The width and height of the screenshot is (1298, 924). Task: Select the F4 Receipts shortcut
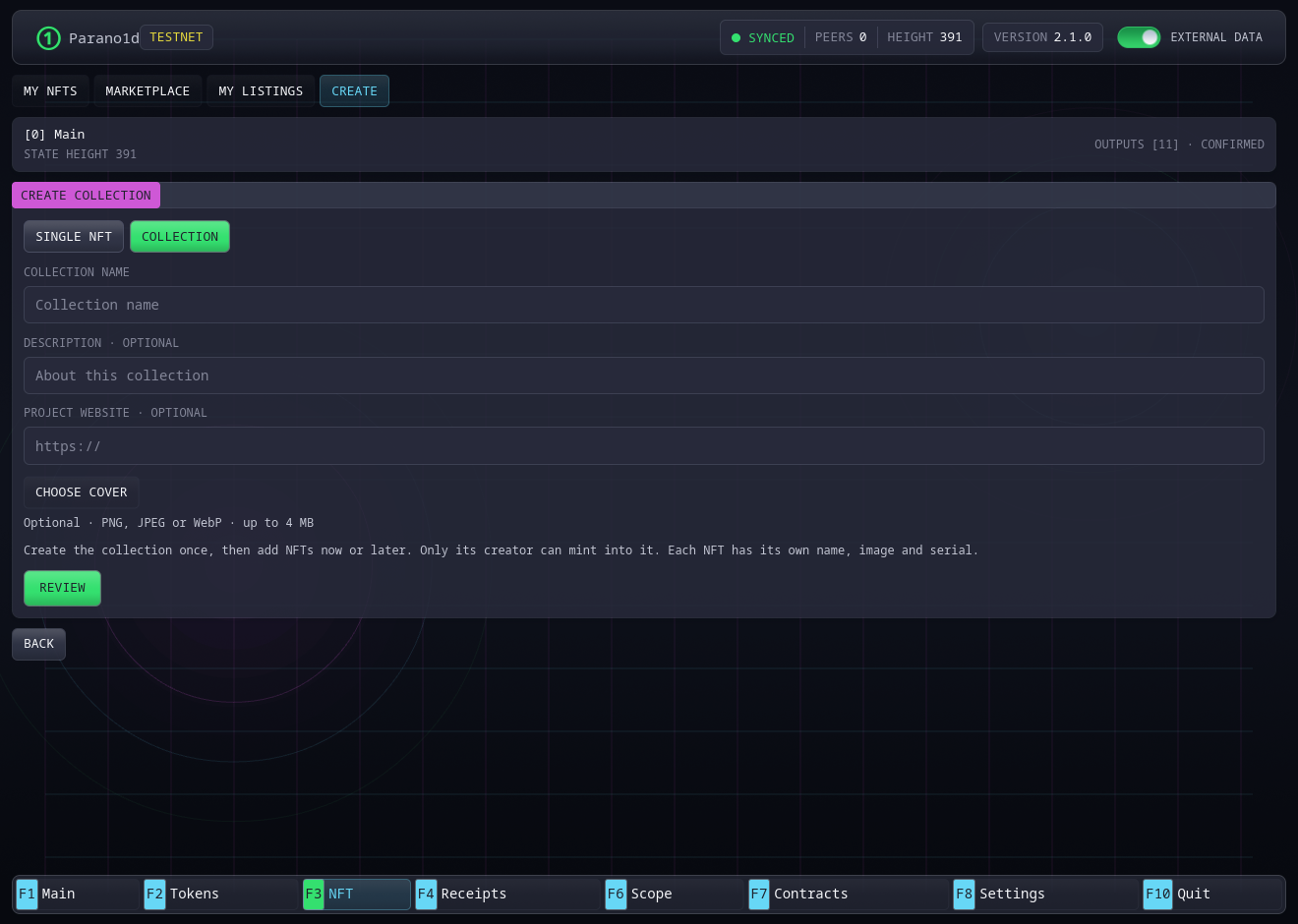426,894
